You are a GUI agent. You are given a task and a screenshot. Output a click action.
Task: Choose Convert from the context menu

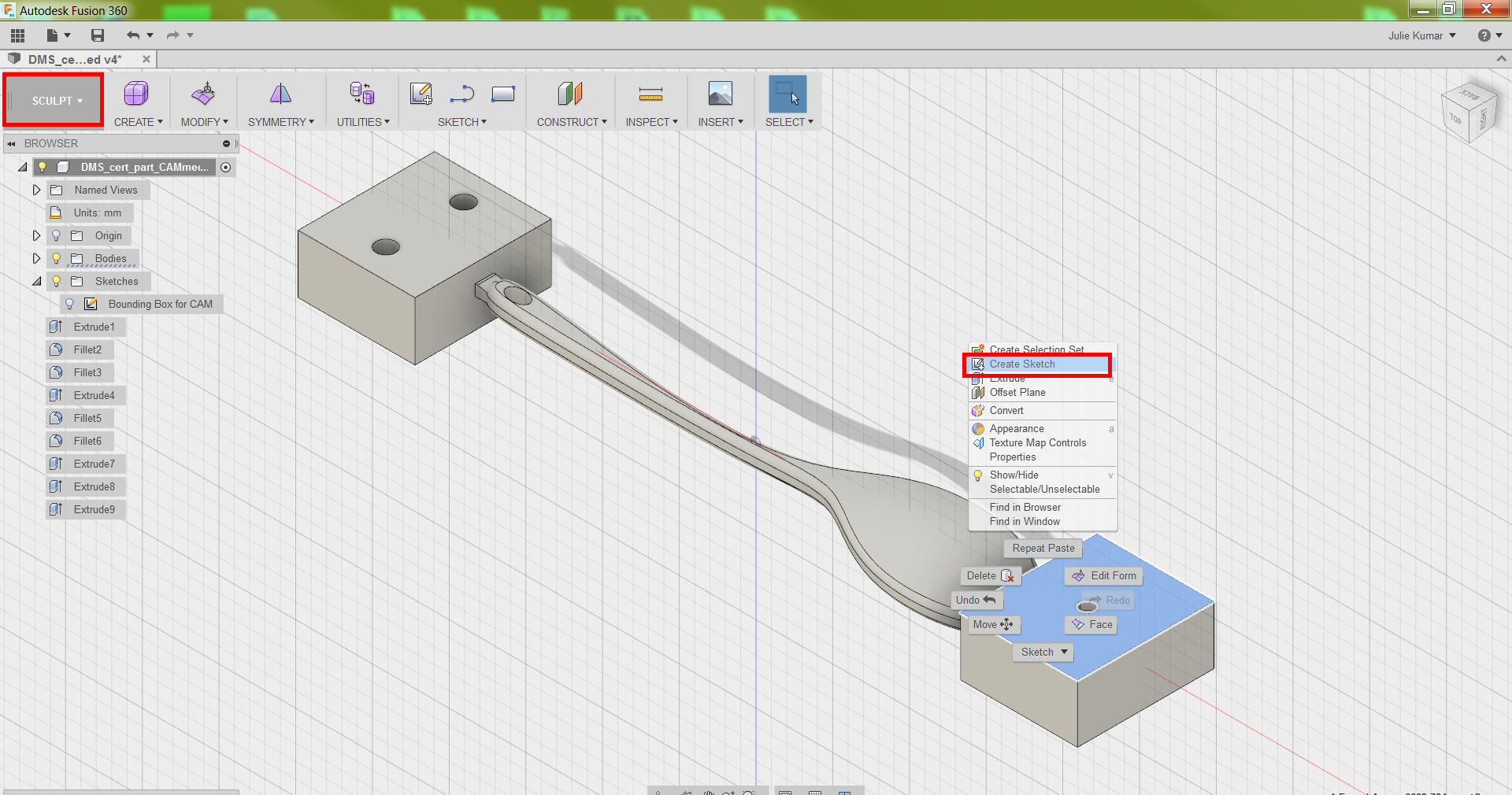click(1041, 410)
